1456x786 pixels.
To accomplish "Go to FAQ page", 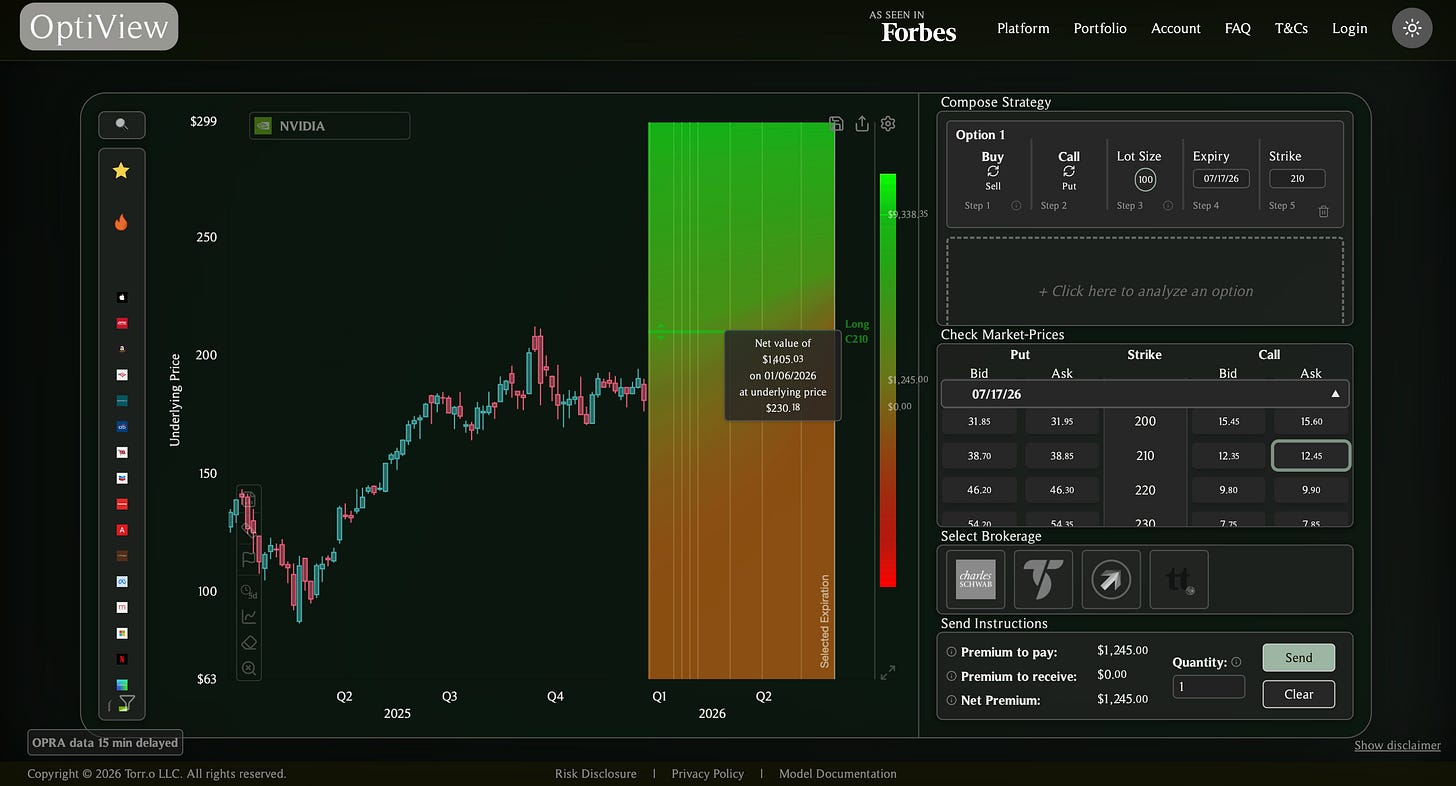I will [1238, 28].
